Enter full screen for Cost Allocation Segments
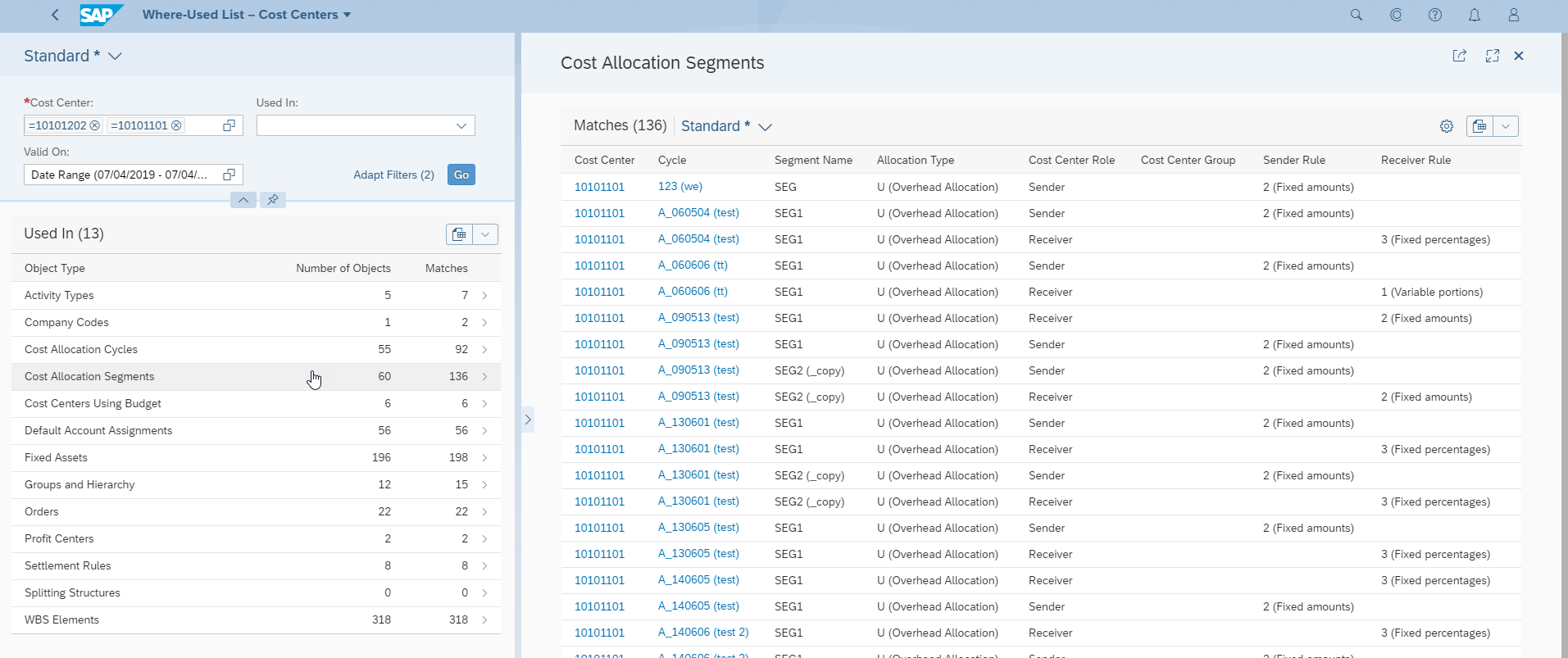The width and height of the screenshot is (1568, 658). pos(1493,56)
